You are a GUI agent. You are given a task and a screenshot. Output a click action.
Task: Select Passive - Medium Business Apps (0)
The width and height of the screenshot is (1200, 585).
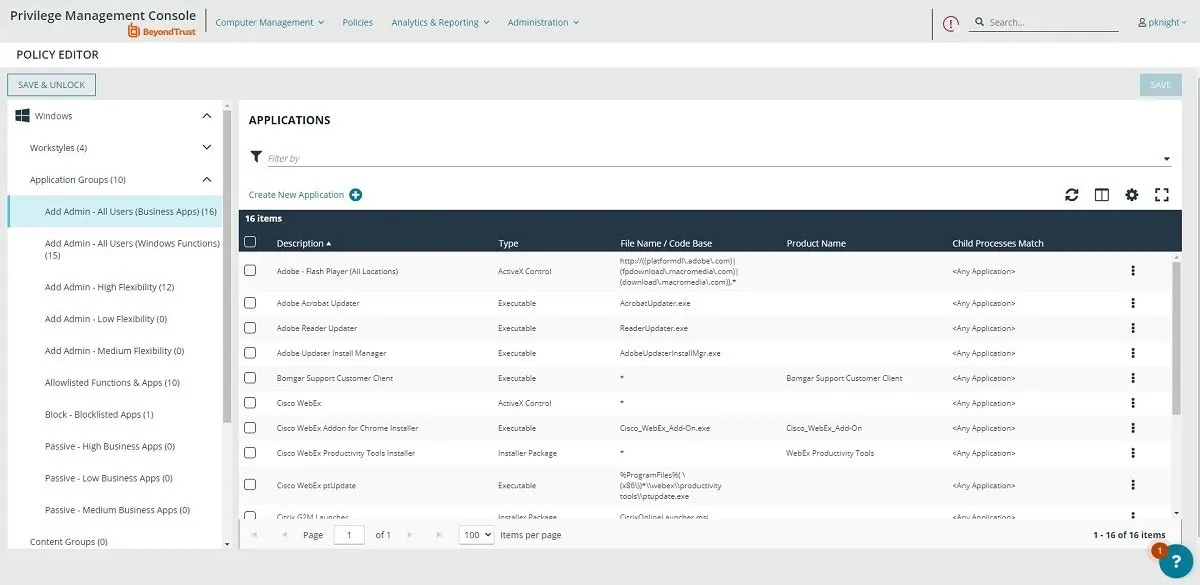115,510
